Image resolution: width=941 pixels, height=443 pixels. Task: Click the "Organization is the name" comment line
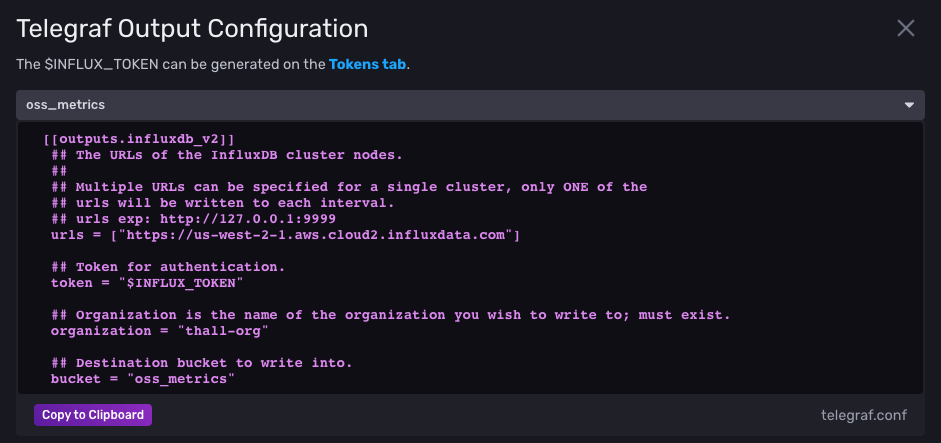(390, 315)
